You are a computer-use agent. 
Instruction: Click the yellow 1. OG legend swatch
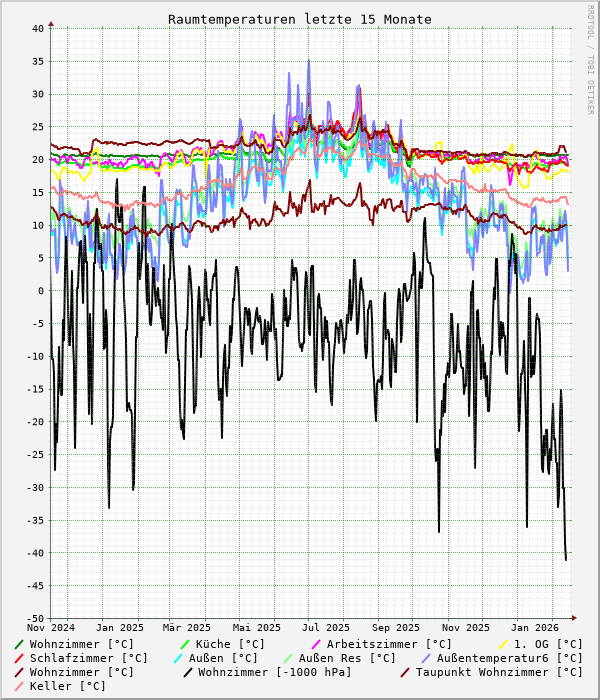[503, 644]
